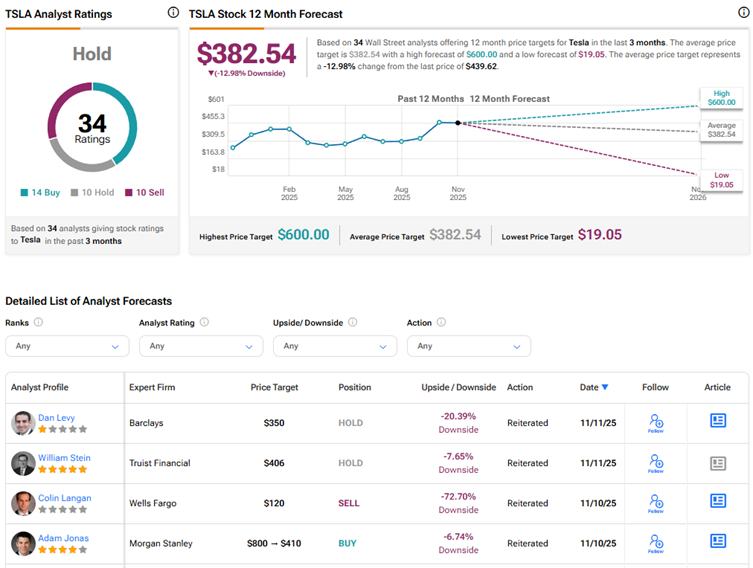Open Wells Fargo article icon
753x568 pixels.
click(x=717, y=501)
